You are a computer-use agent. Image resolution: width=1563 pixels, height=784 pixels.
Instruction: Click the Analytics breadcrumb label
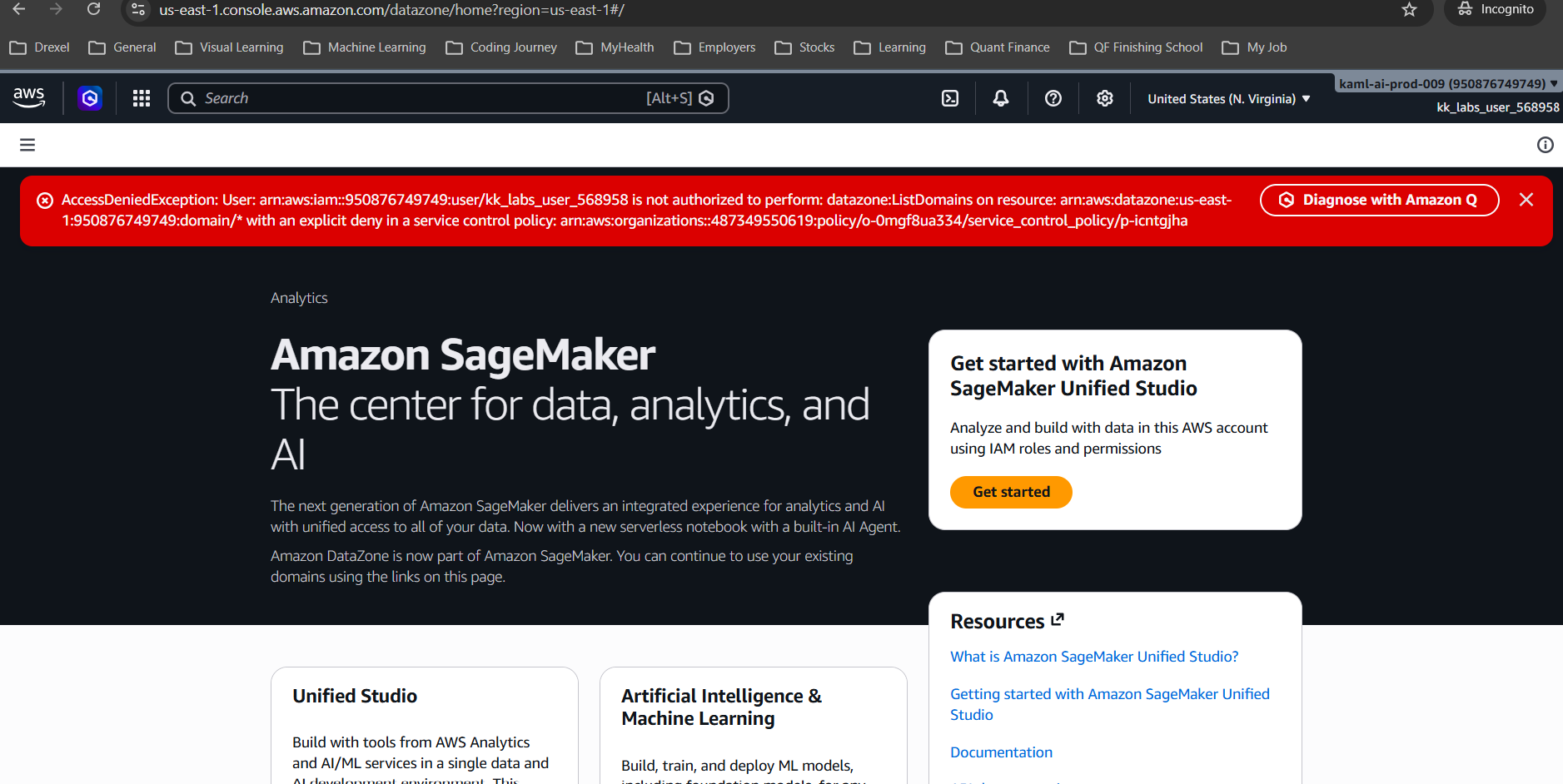[x=299, y=298]
